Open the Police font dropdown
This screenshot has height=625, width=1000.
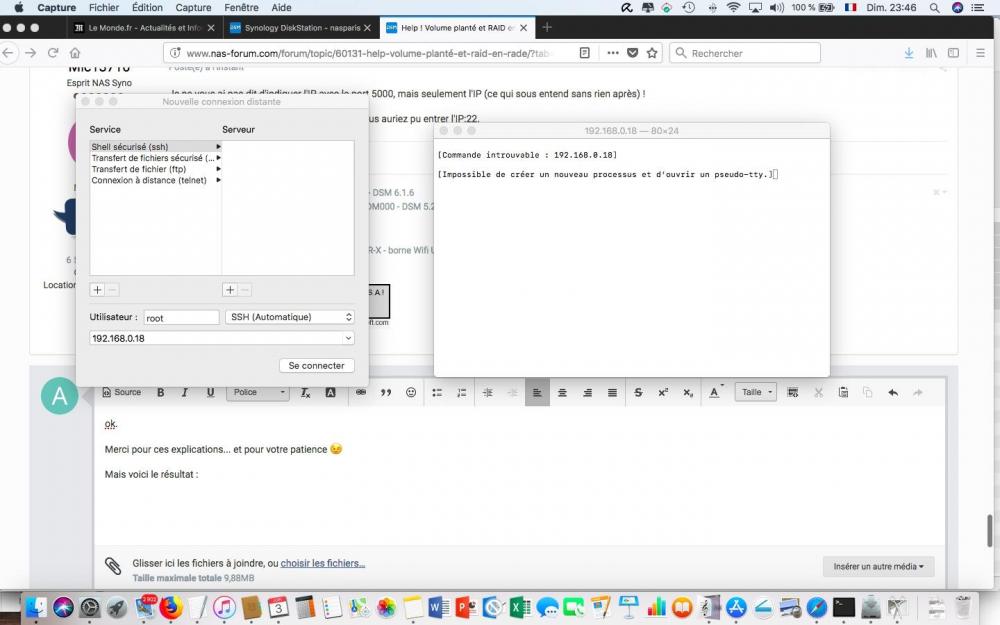click(258, 392)
